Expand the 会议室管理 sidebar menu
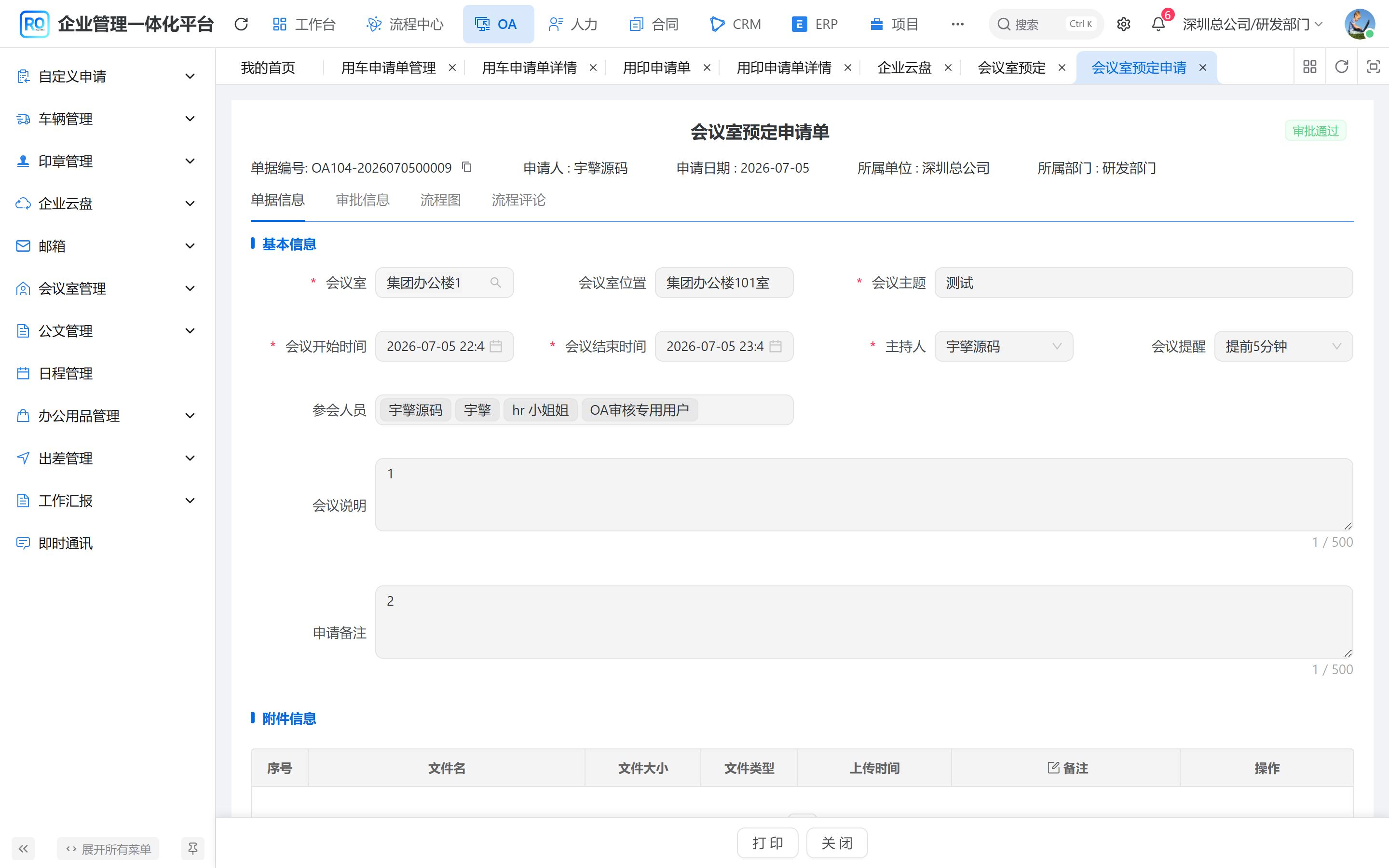Viewport: 1389px width, 868px height. [107, 288]
